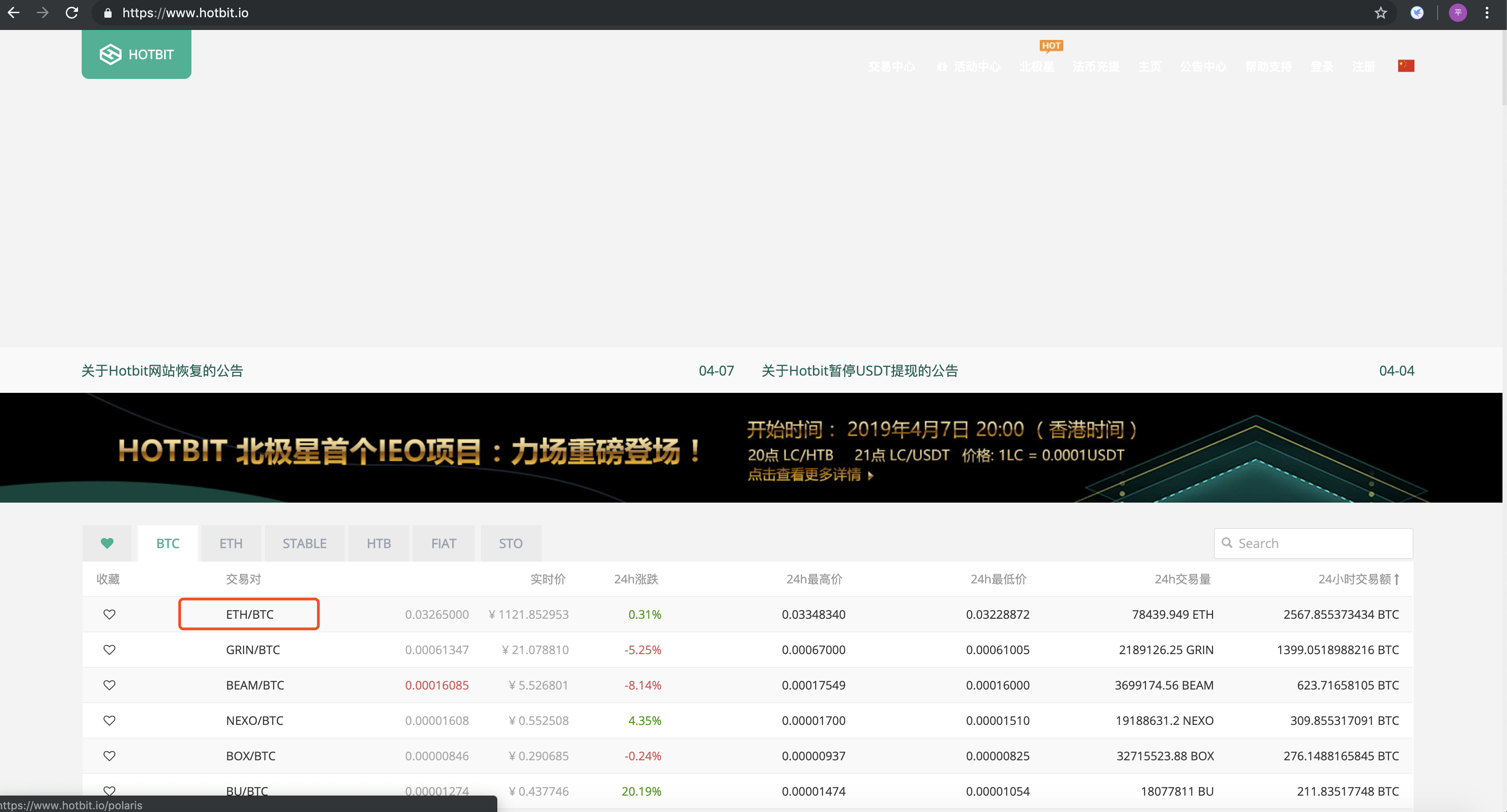1507x812 pixels.
Task: Switch to the BTC market tab
Action: (168, 543)
